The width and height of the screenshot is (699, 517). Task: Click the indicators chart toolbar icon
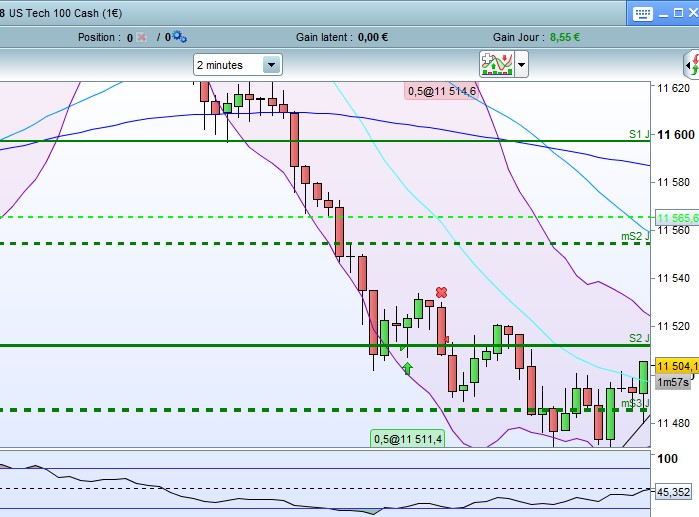pyautogui.click(x=497, y=64)
